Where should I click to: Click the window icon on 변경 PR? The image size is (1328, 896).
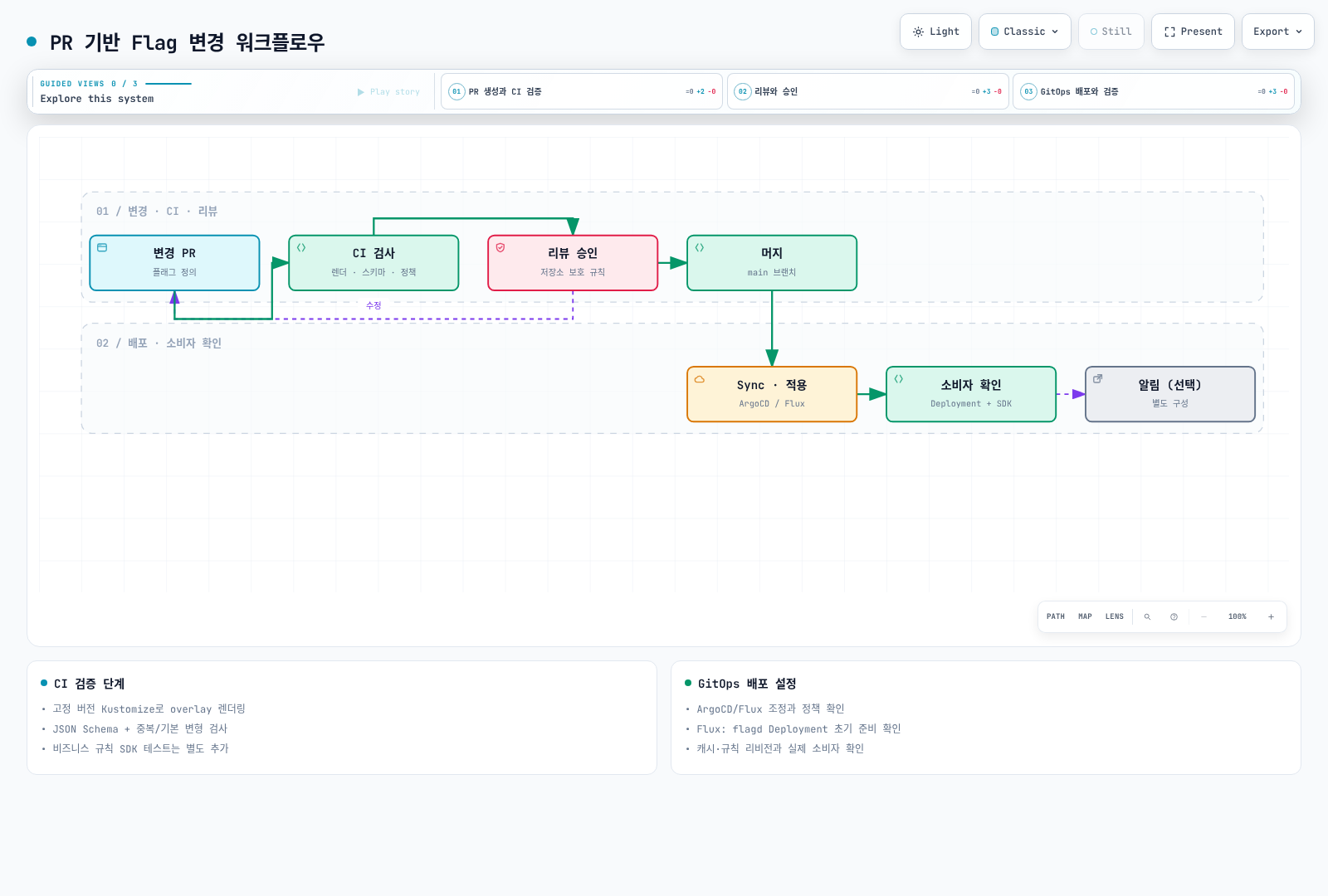pyautogui.click(x=102, y=247)
